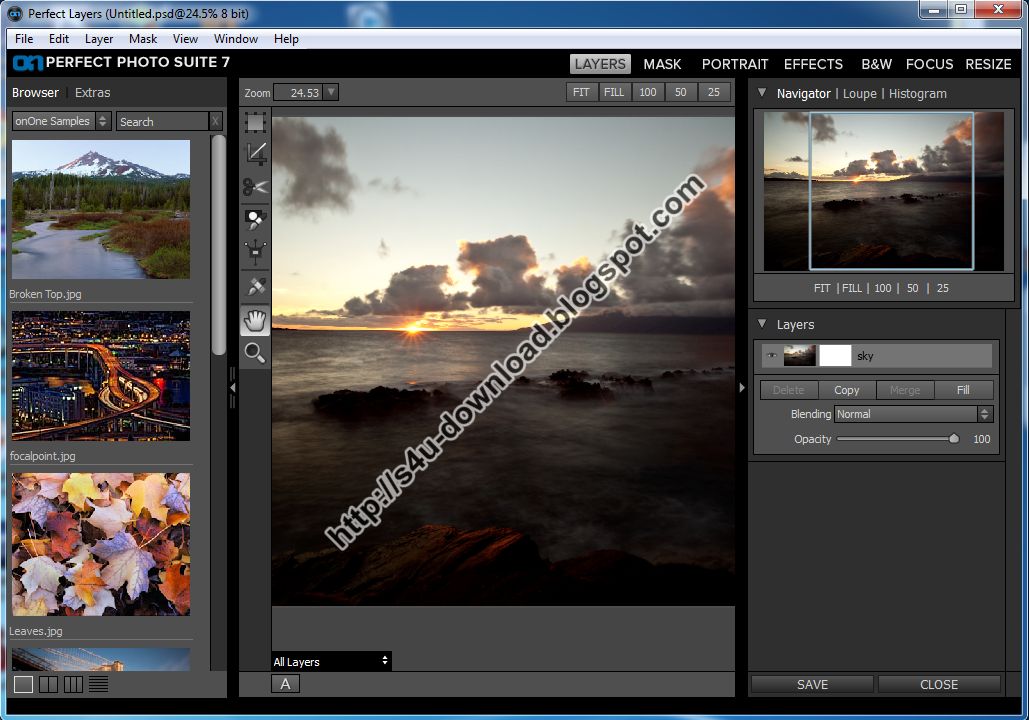Select the Hand pan tool

255,321
